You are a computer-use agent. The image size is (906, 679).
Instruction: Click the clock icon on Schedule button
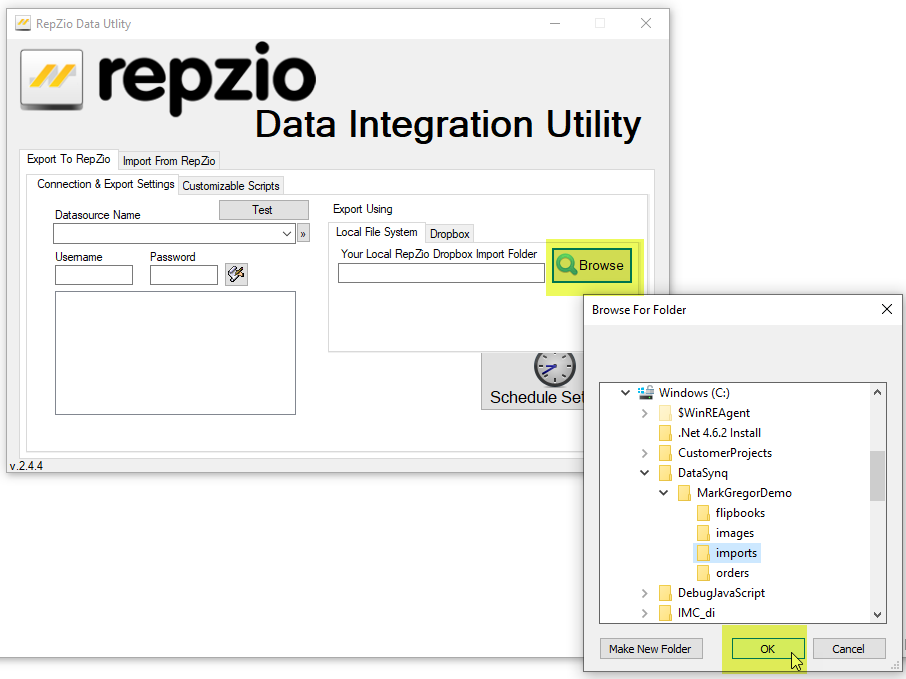[555, 368]
